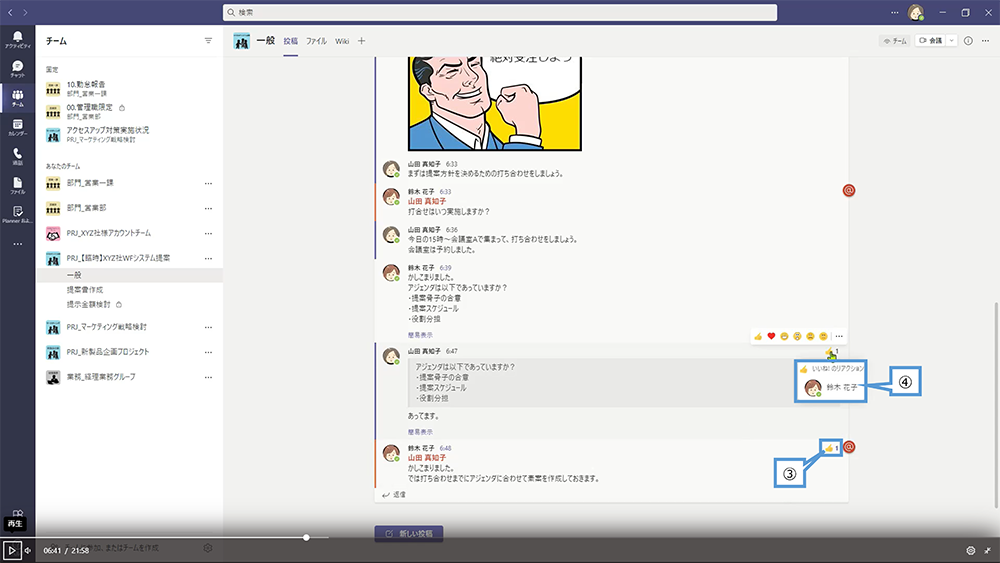Add a new tab with plus icon
This screenshot has width=1000, height=563.
coord(362,41)
